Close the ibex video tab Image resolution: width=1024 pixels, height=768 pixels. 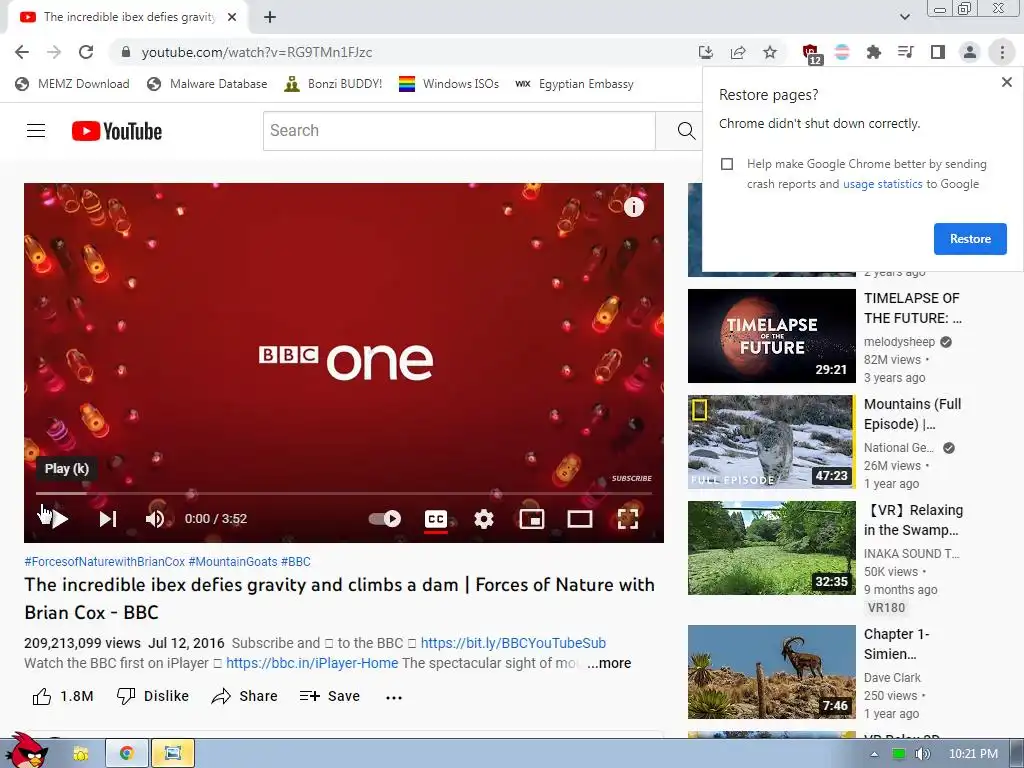[x=232, y=17]
